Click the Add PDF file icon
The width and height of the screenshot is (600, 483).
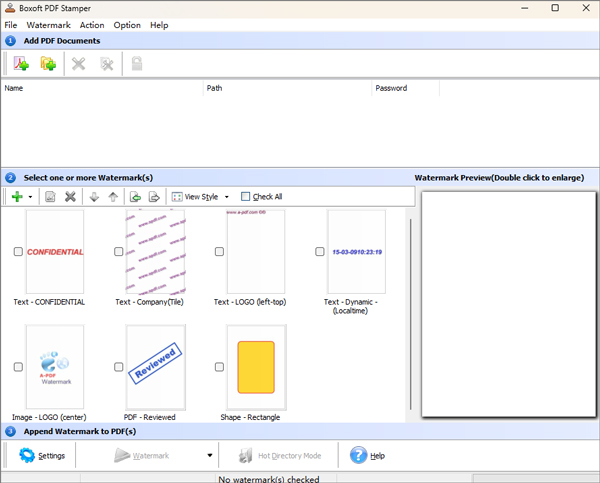click(x=21, y=64)
